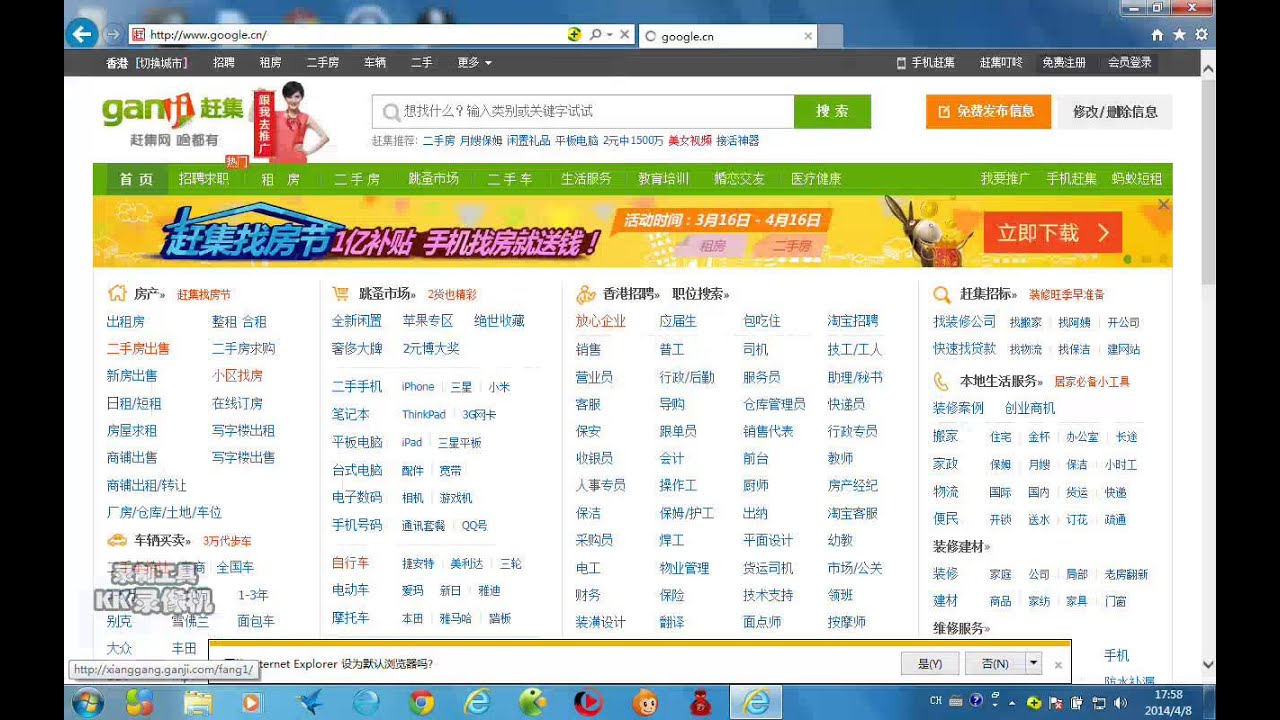Close the banner ad with X
The width and height of the screenshot is (1280, 720).
click(x=1163, y=204)
